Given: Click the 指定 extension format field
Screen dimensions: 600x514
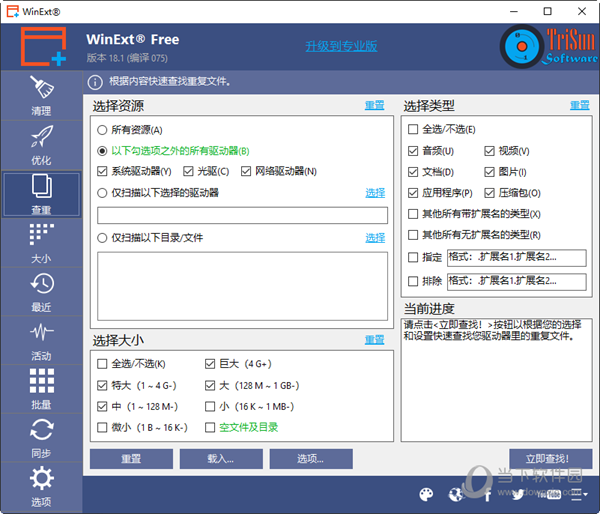Looking at the screenshot, I should click(x=517, y=258).
